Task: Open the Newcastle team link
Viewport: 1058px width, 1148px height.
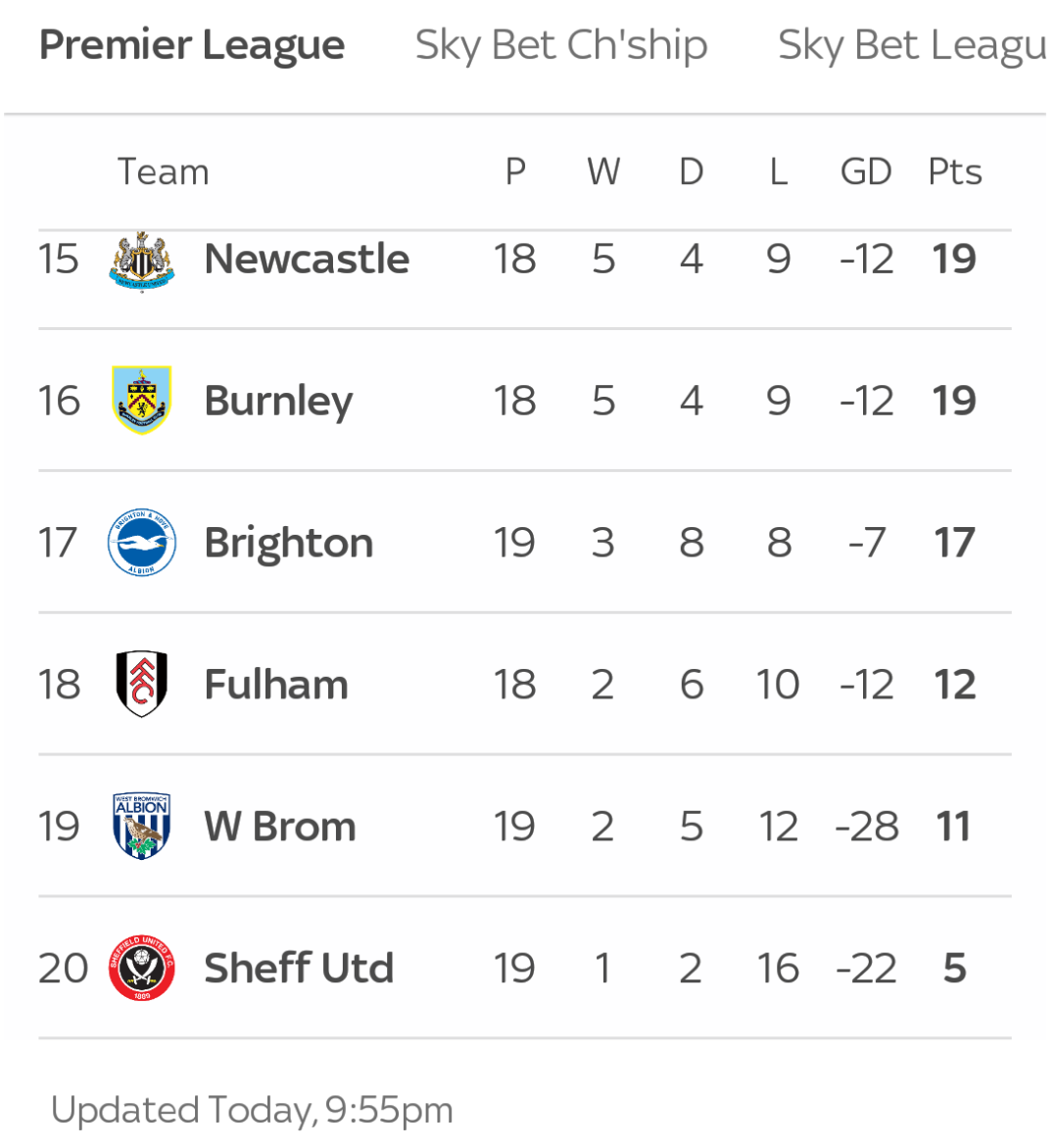Action: (x=307, y=259)
